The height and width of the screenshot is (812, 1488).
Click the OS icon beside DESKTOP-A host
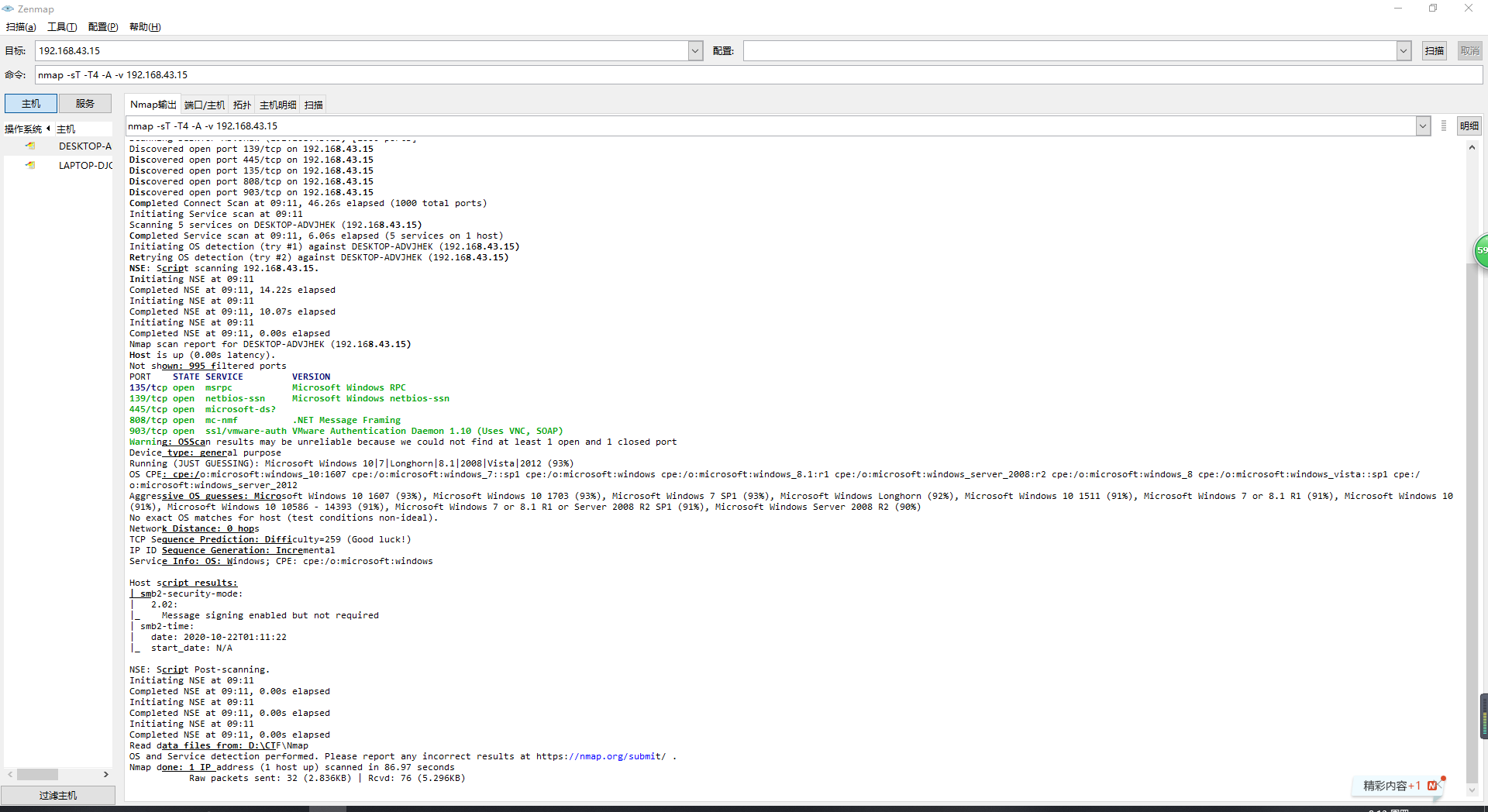(30, 146)
